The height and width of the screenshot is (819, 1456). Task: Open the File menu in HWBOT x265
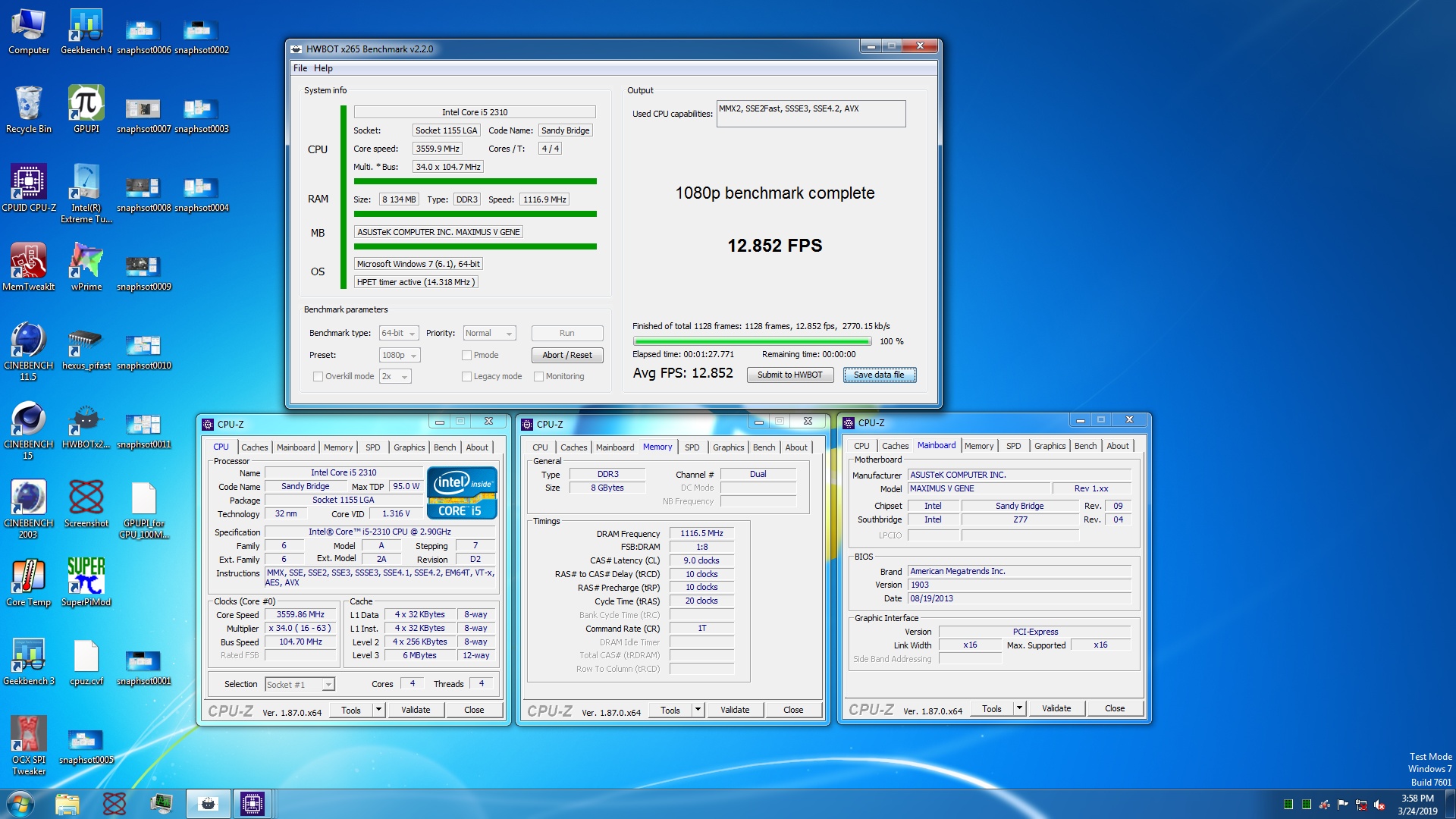click(300, 68)
